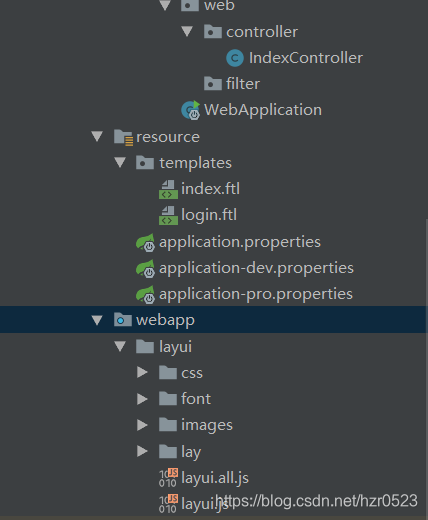Select the lay folder label
The height and width of the screenshot is (520, 428).
[191, 452]
